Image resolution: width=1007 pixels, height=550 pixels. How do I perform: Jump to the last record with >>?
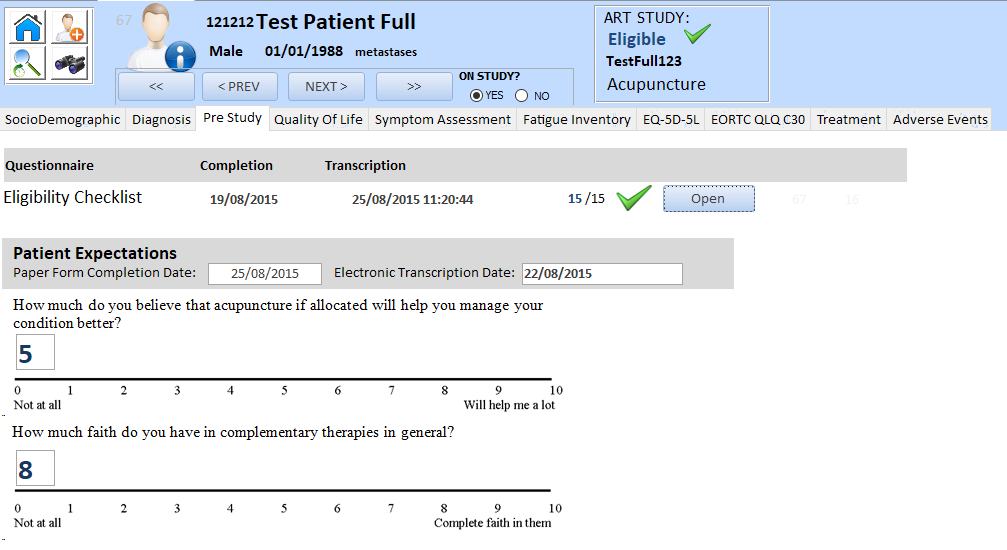414,87
